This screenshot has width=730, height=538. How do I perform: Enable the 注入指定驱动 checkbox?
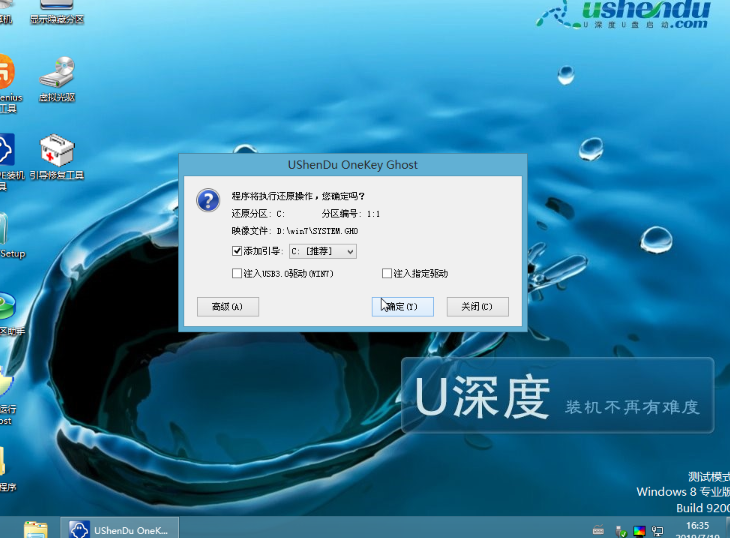[x=386, y=273]
